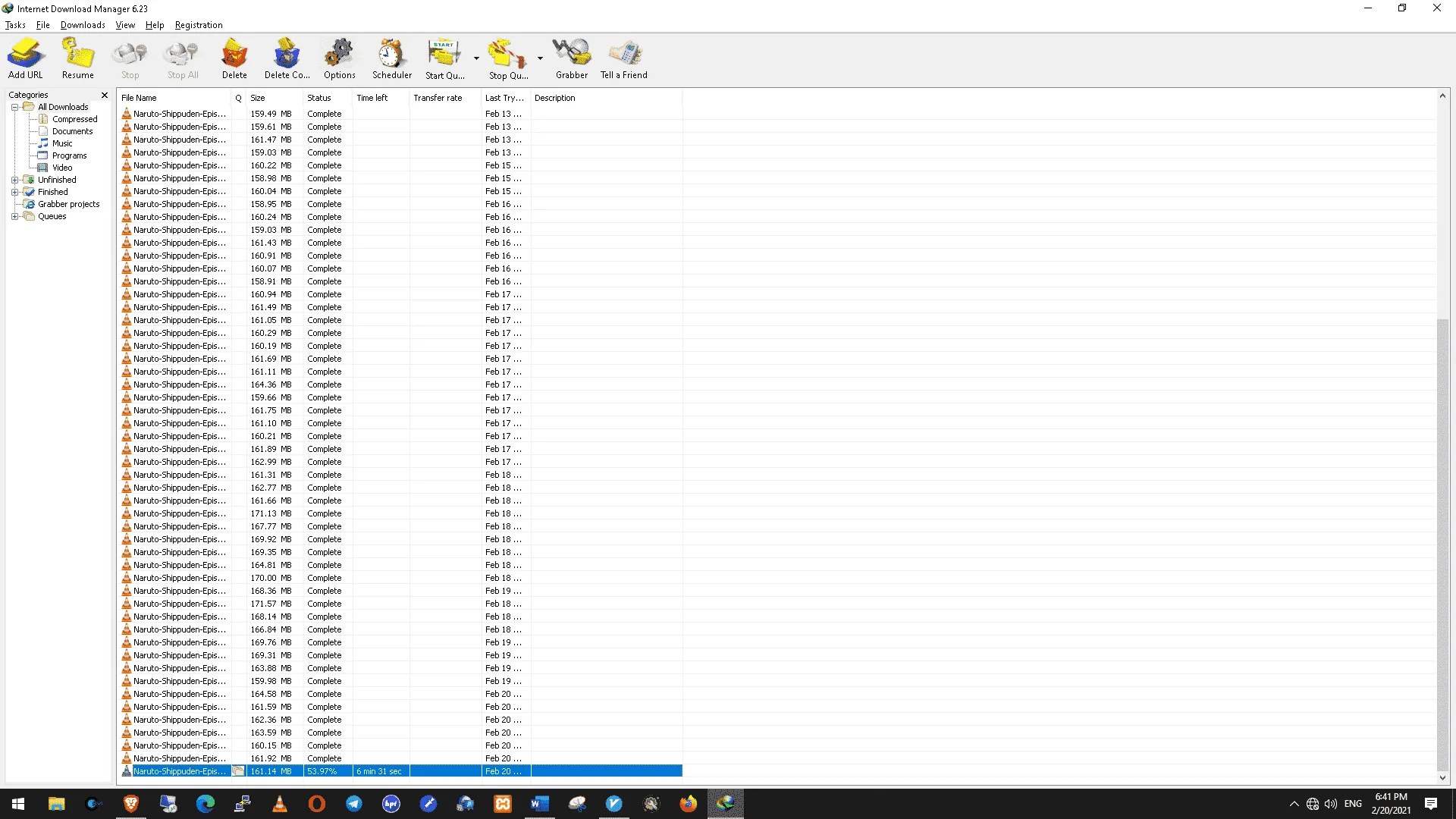Screen dimensions: 1456x819
Task: Select the row with size 159.49 MB
Action: (400, 114)
